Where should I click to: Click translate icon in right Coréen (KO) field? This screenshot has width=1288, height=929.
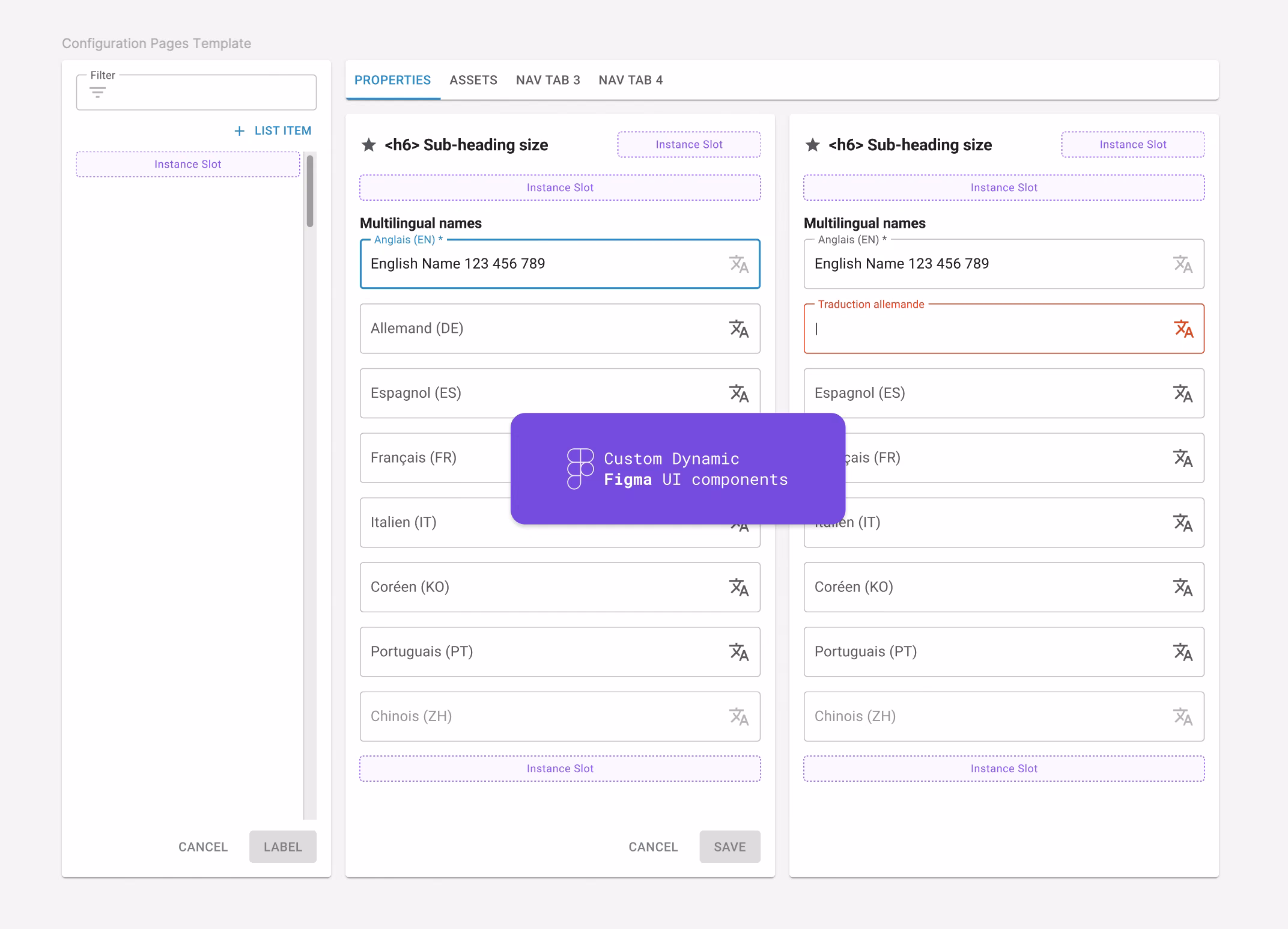(1183, 587)
